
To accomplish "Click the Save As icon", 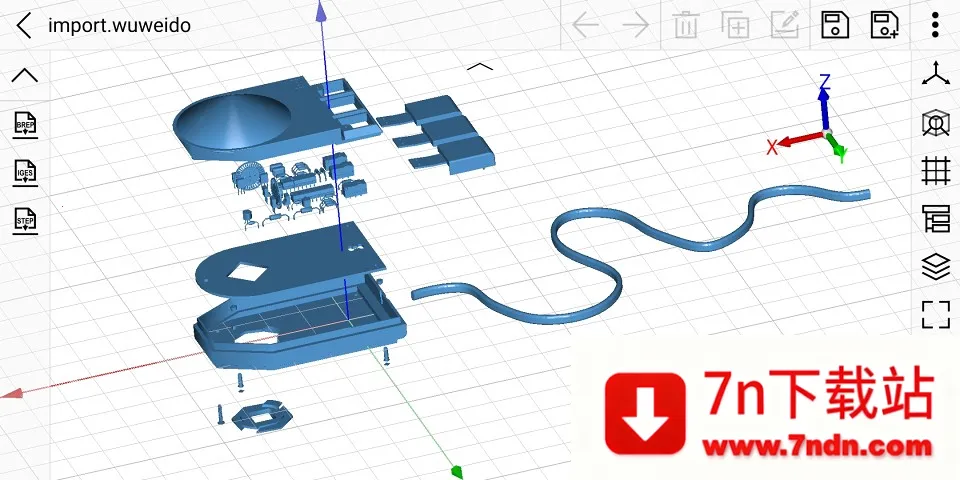I will [x=884, y=25].
